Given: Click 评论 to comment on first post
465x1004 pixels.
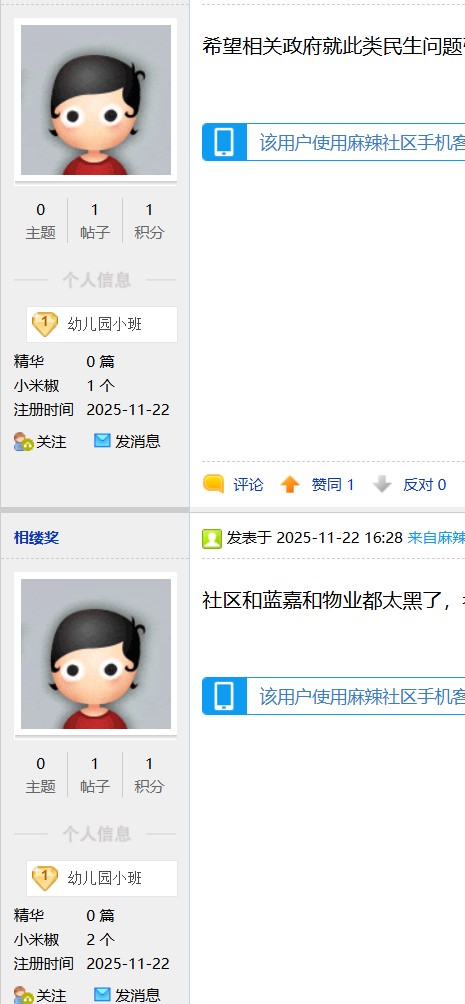Looking at the screenshot, I should coord(248,485).
